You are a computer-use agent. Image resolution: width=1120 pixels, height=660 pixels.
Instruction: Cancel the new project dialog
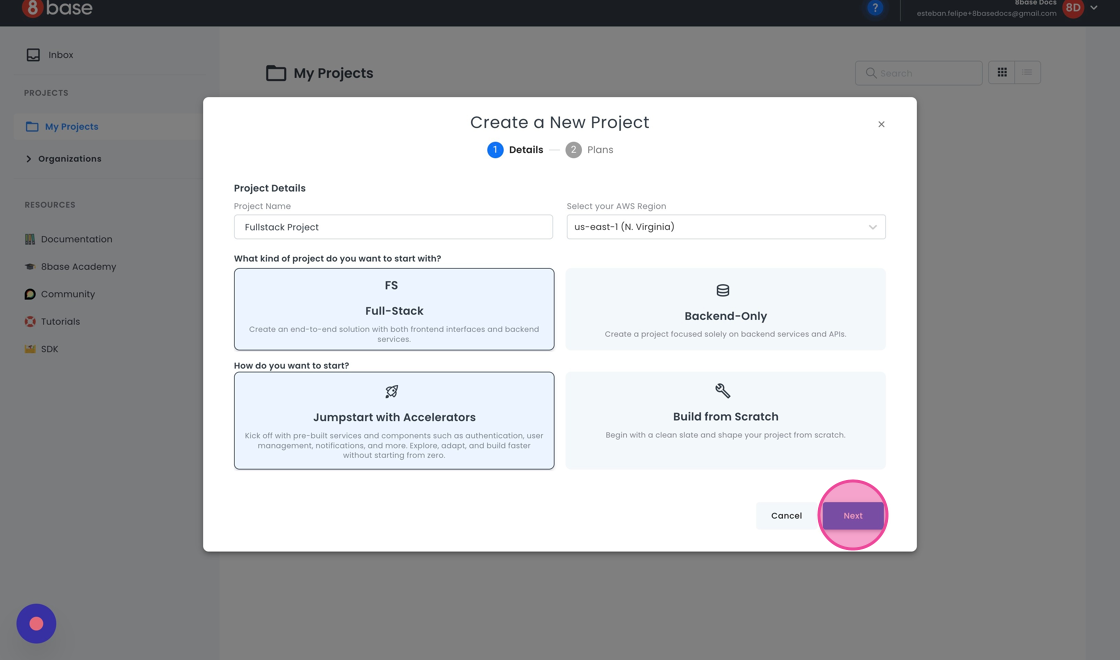pyautogui.click(x=786, y=516)
